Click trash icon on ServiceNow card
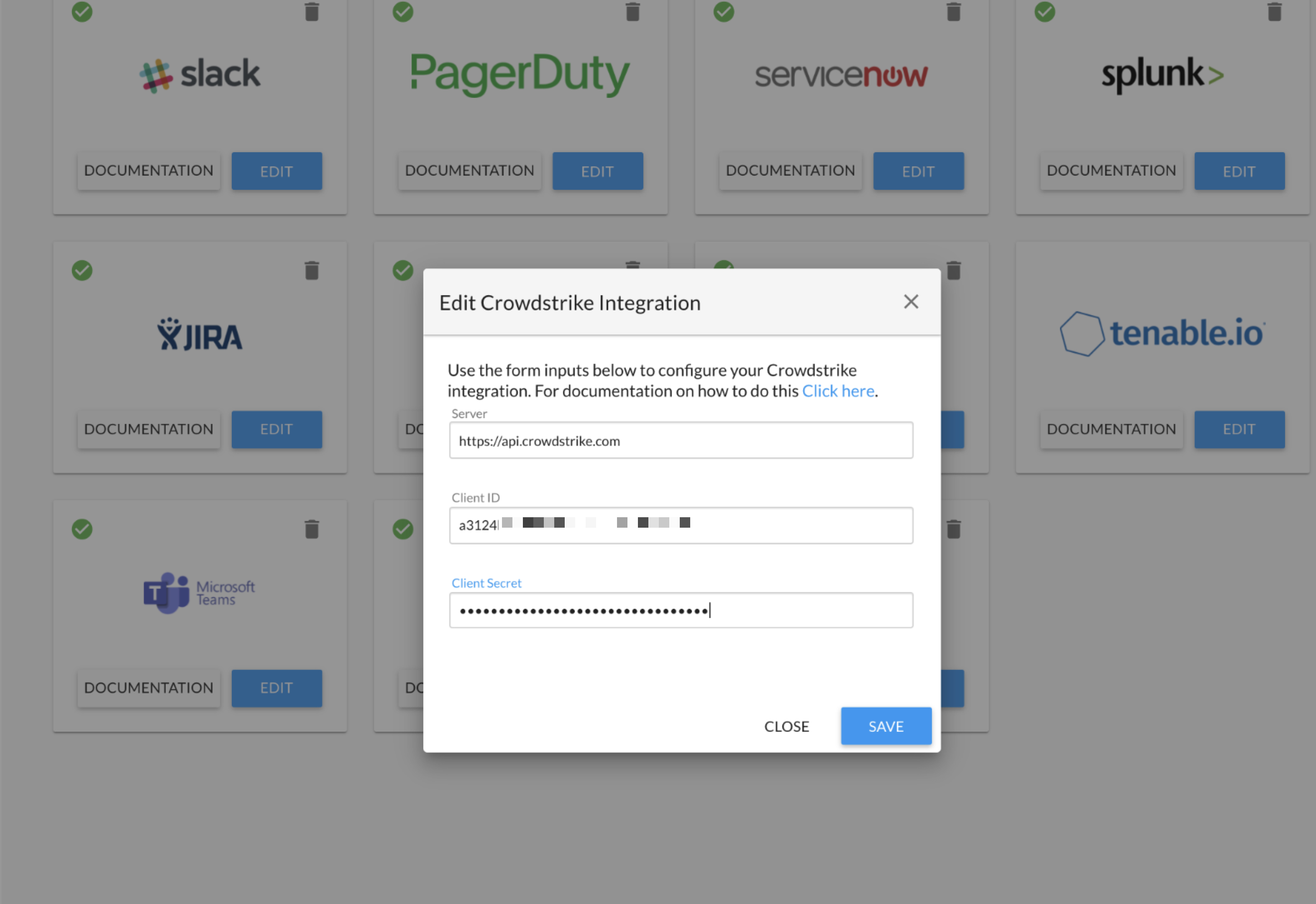This screenshot has width=1316, height=904. (x=953, y=11)
